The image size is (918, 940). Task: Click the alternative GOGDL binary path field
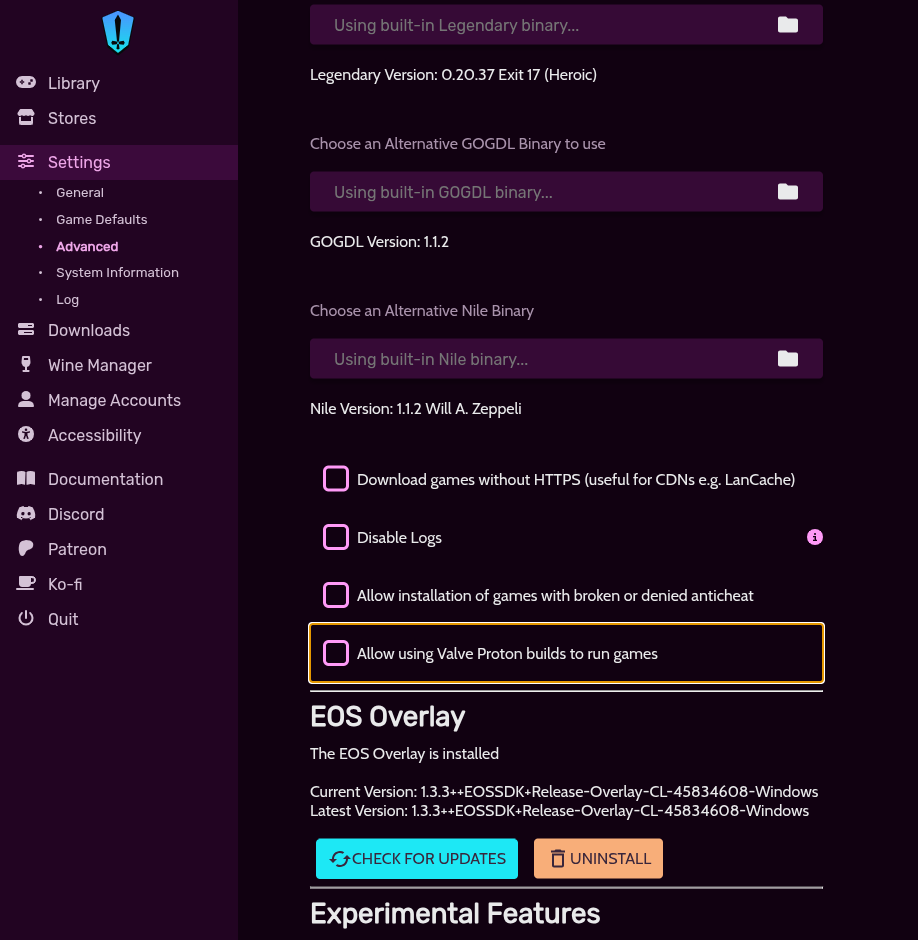[x=540, y=192]
